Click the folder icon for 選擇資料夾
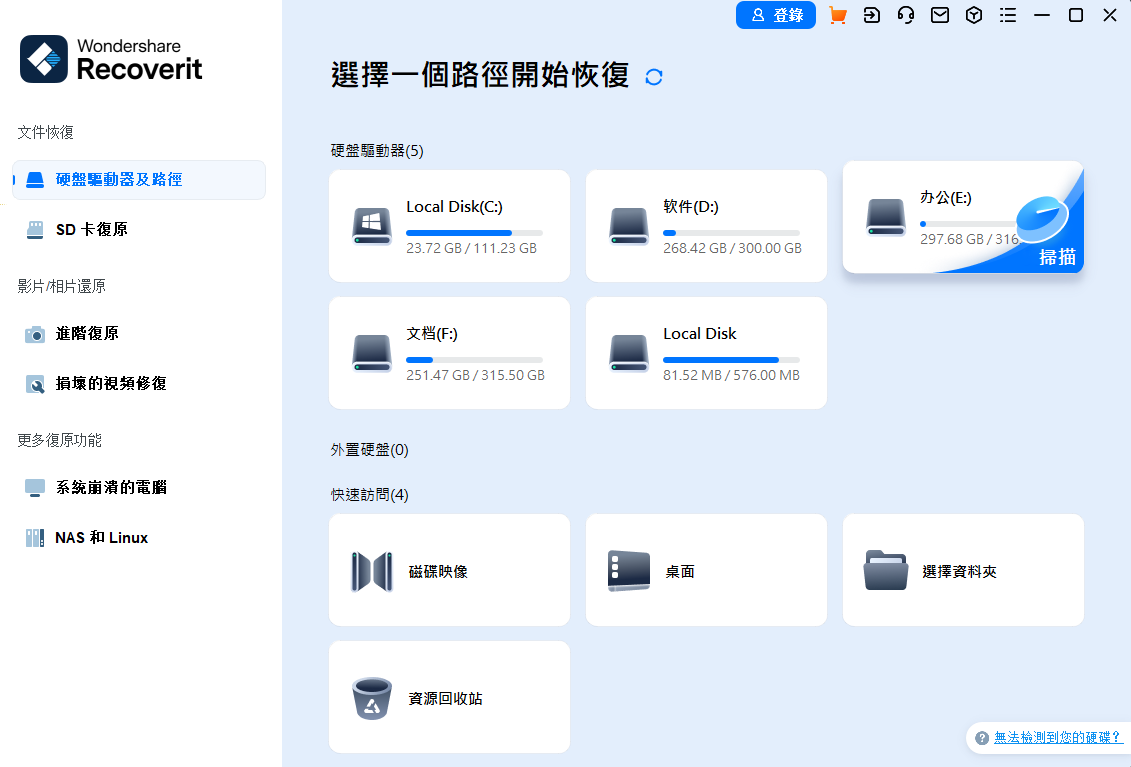Image resolution: width=1131 pixels, height=767 pixels. pos(885,570)
